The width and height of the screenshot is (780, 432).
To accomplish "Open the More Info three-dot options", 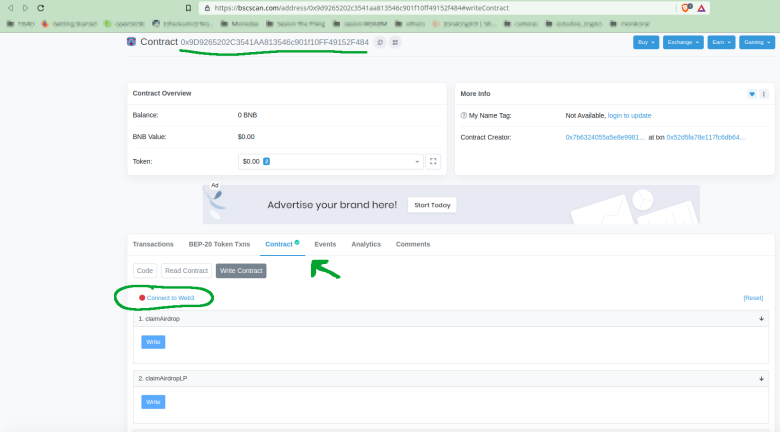I will click(764, 94).
